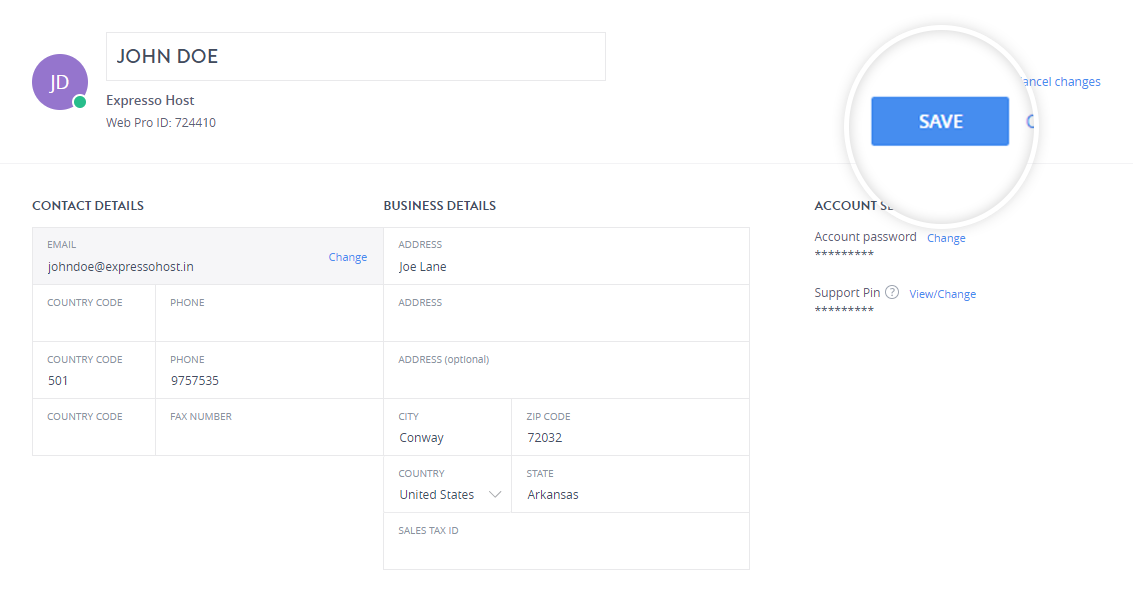Change the email address link

348,257
